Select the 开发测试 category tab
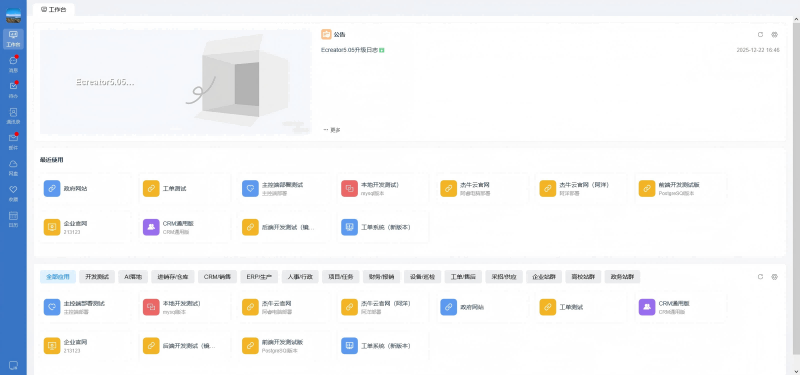Viewport: 800px width, 375px height. click(x=97, y=277)
